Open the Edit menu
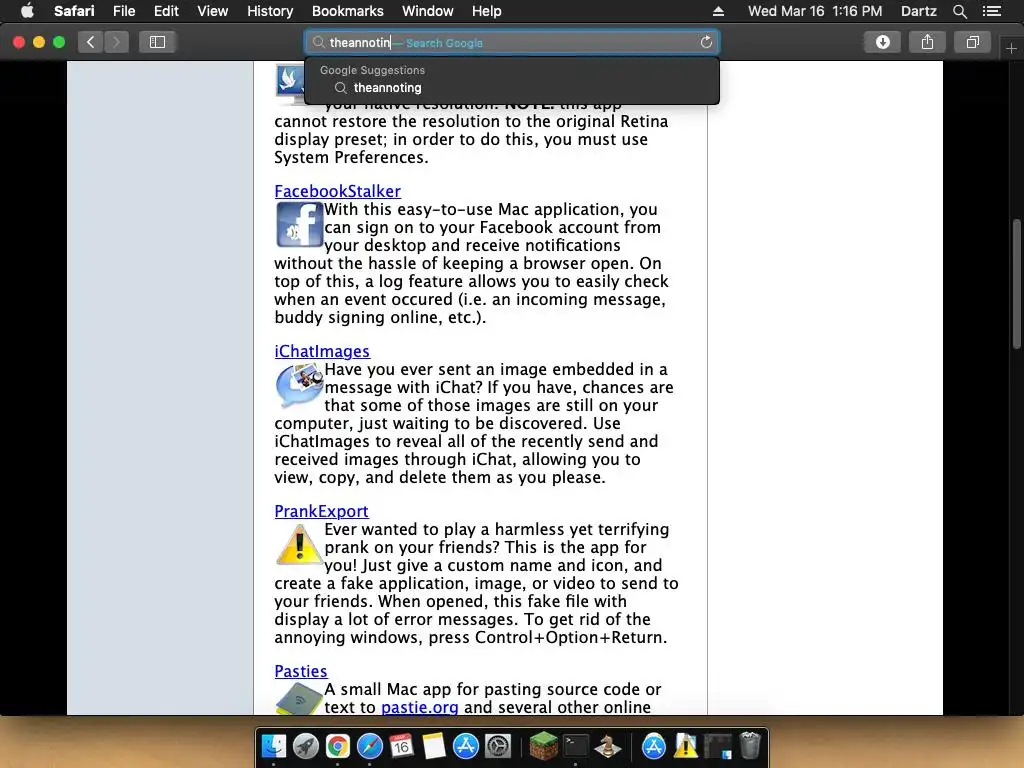This screenshot has width=1024, height=768. pyautogui.click(x=167, y=11)
